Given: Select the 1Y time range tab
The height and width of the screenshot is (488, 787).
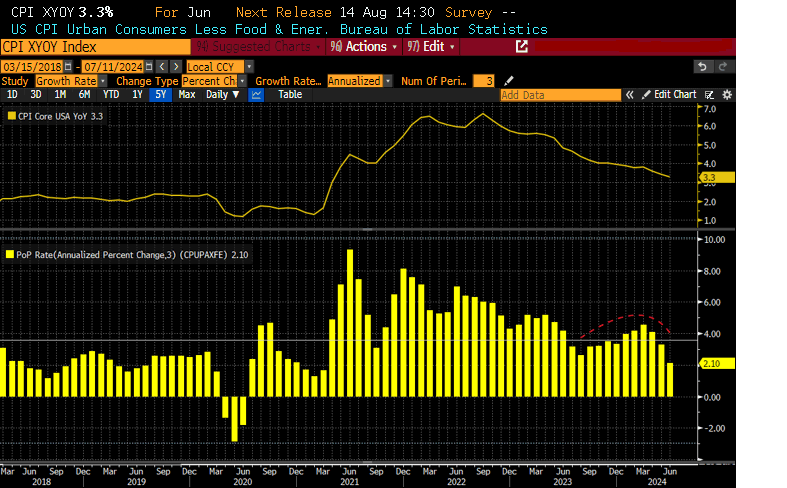Looking at the screenshot, I should [137, 95].
